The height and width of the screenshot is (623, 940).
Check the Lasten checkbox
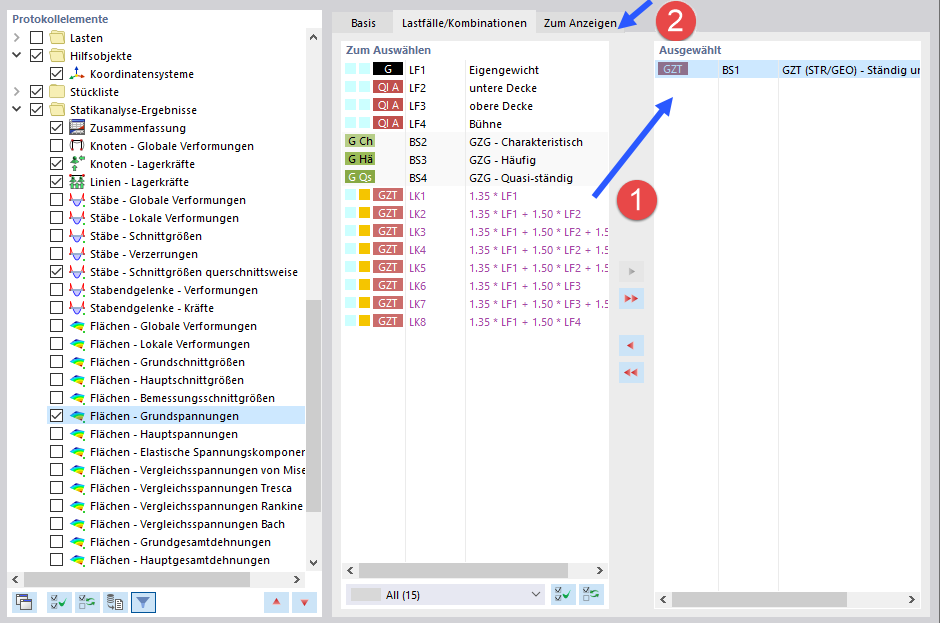(37, 38)
